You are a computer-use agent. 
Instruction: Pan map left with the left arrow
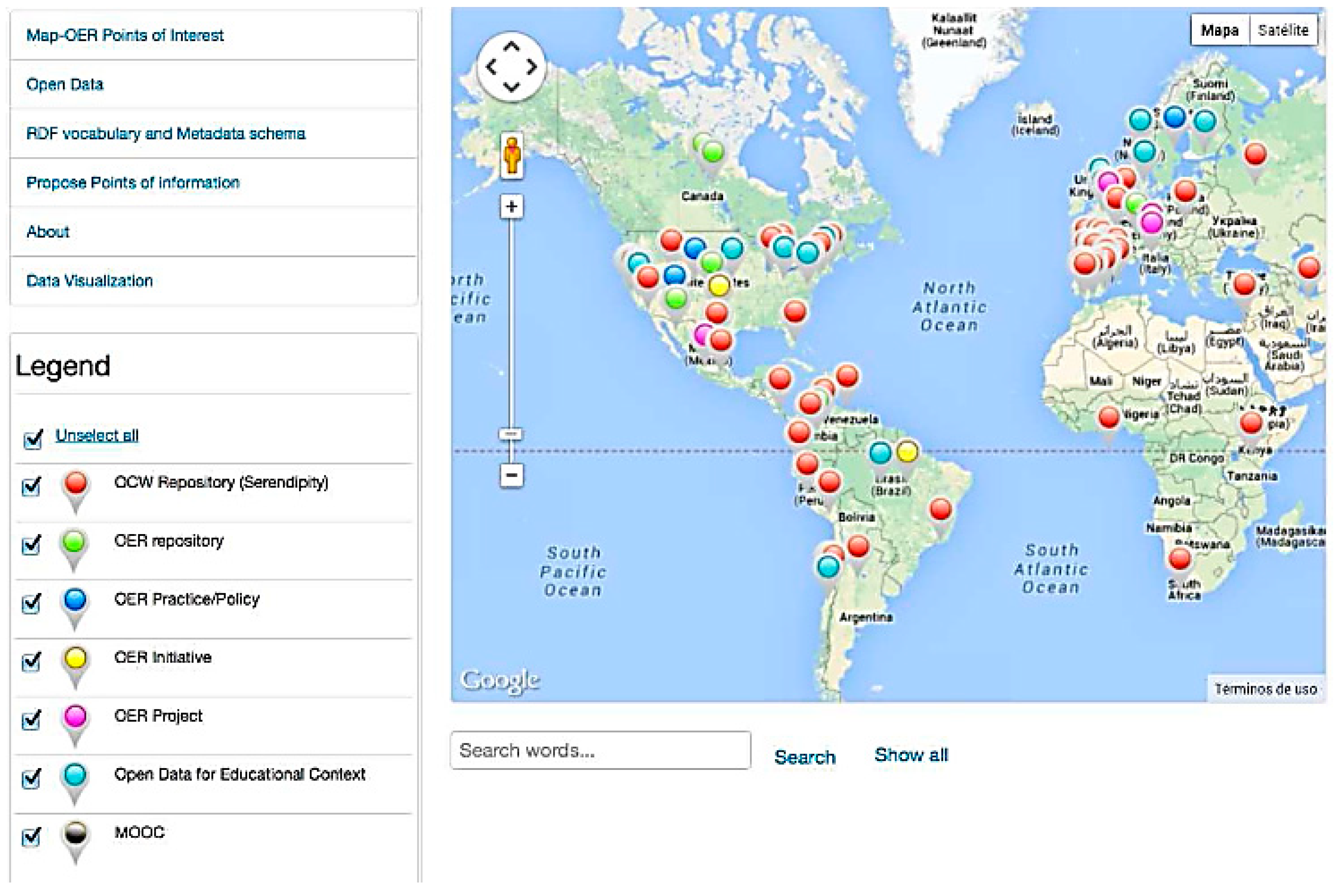pyautogui.click(x=490, y=67)
